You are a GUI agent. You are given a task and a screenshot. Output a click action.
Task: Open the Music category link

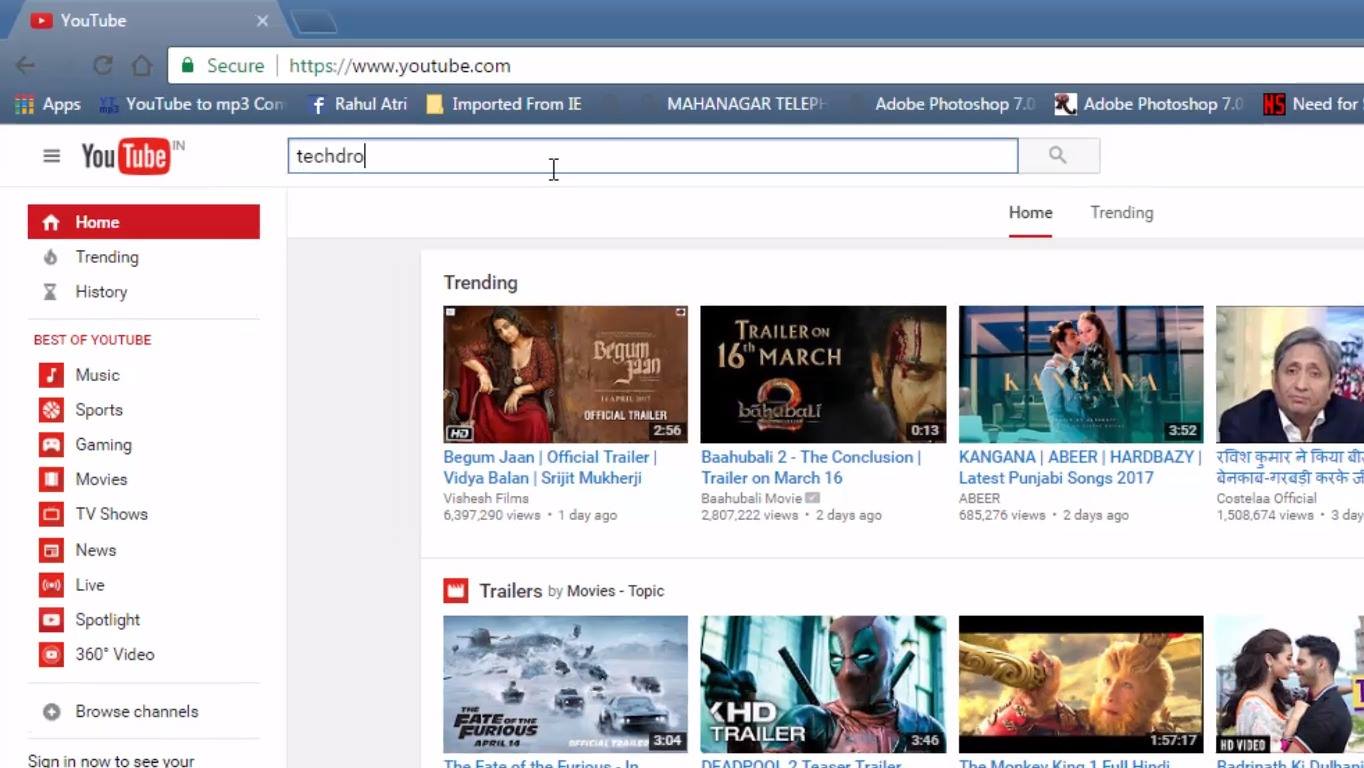(97, 375)
